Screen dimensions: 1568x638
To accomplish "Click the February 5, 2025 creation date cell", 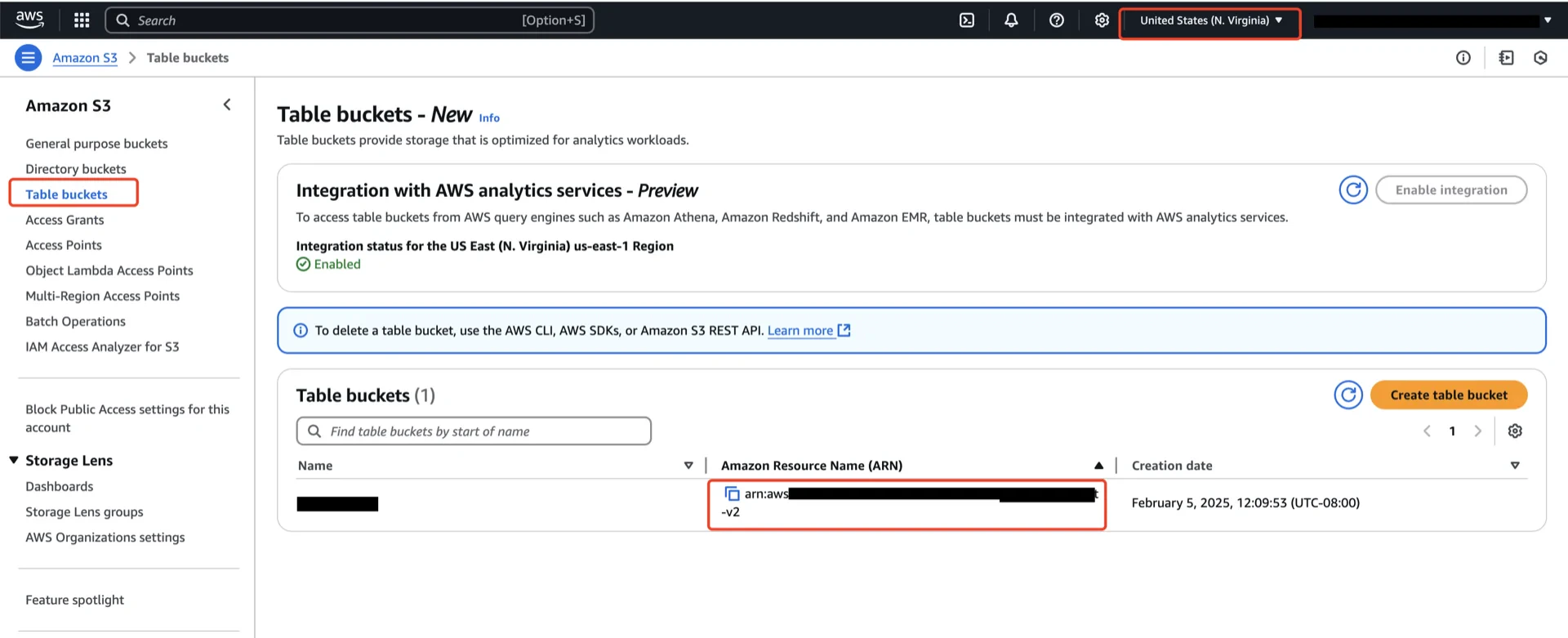I will [x=1245, y=503].
